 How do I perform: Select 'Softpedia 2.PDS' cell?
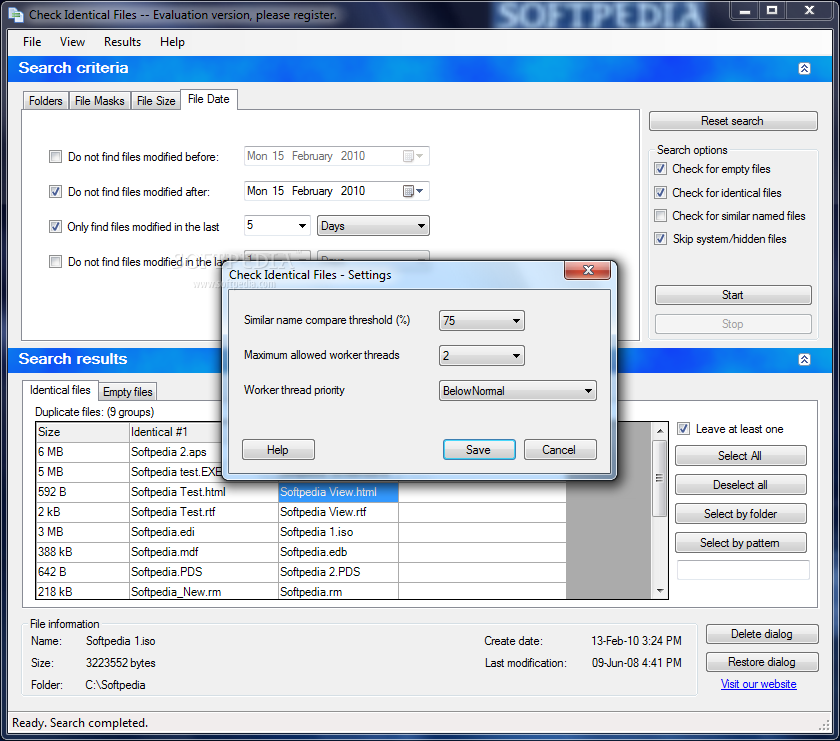tap(338, 572)
